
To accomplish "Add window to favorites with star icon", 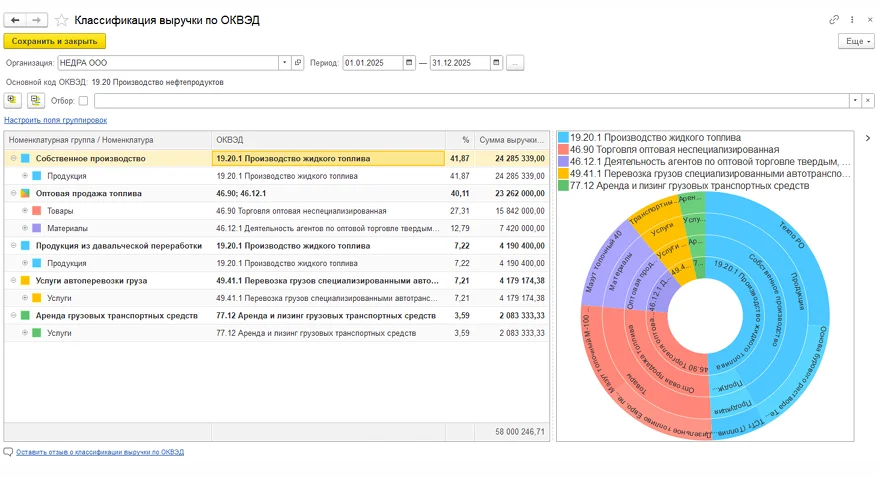I will (x=63, y=20).
